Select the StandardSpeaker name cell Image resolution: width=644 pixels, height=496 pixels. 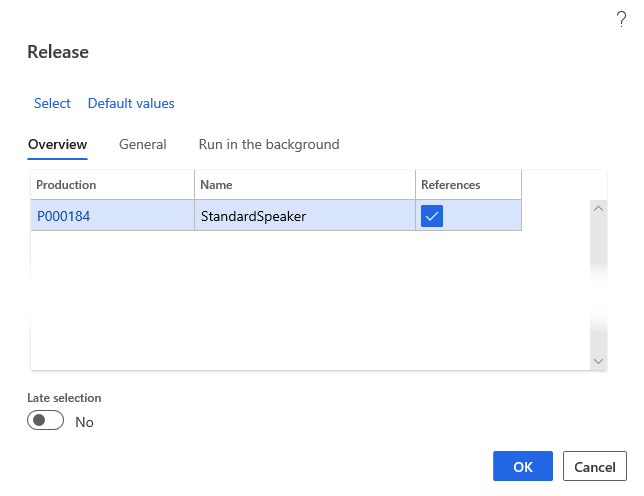tap(305, 216)
